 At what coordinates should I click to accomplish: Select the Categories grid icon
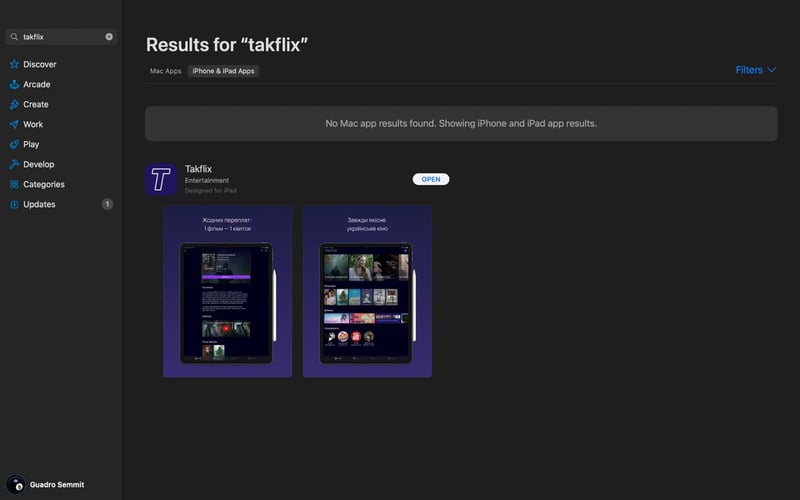14,184
